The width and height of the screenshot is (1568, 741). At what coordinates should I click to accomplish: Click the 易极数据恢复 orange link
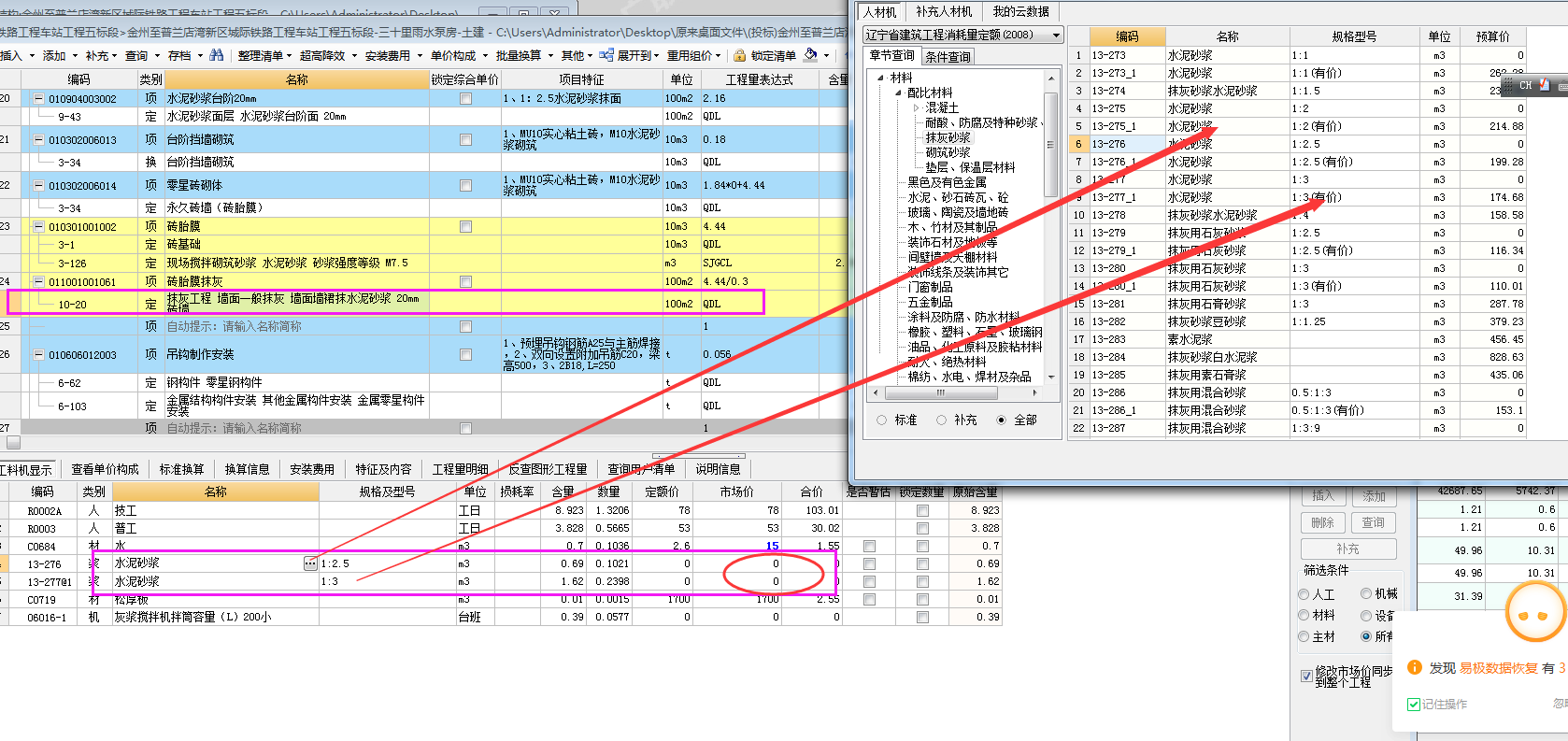[x=1498, y=668]
